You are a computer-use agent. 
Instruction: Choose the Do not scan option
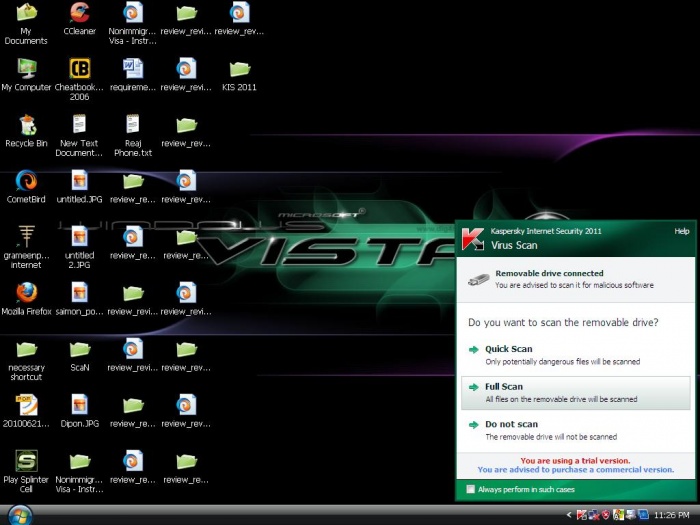click(x=511, y=425)
